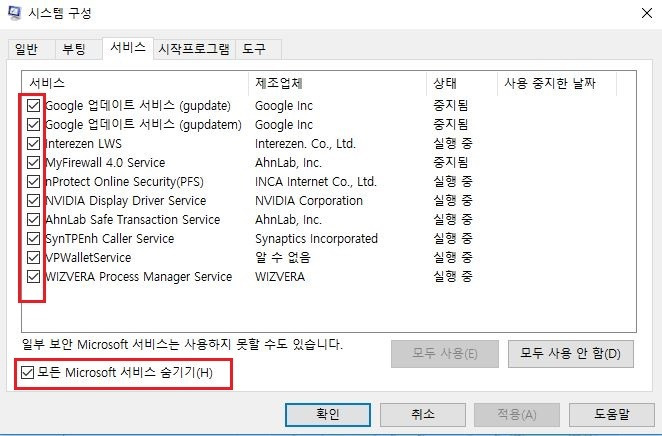662x436 pixels.
Task: Uncheck SynTPEnh Caller Service checkbox
Action: (x=33, y=238)
